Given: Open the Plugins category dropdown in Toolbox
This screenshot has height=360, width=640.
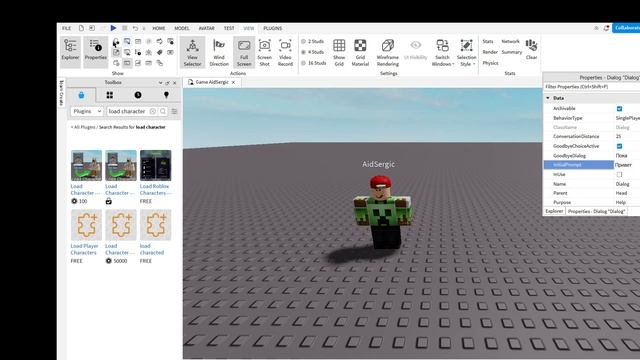Looking at the screenshot, I should pos(87,111).
